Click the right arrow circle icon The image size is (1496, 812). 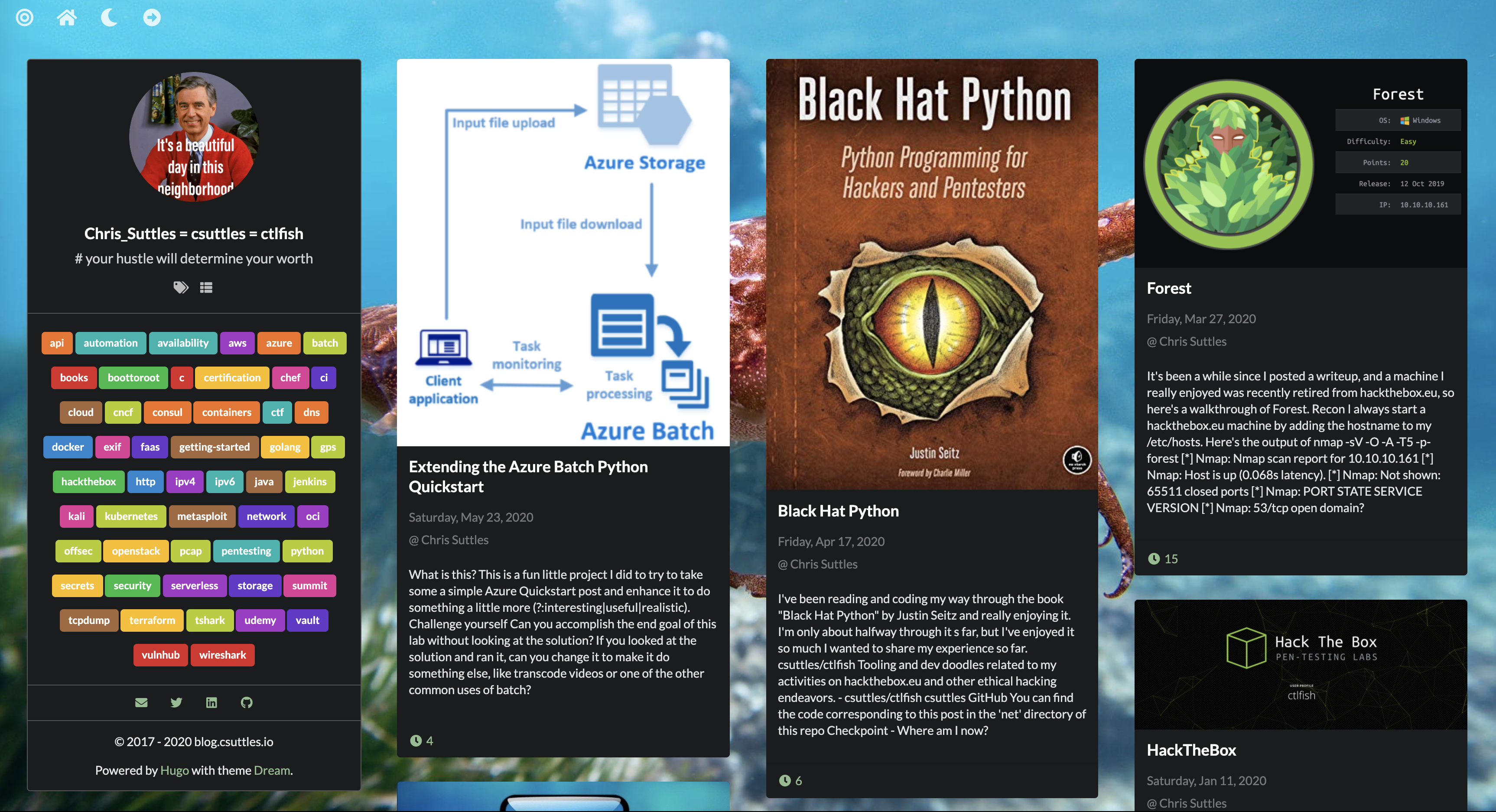(x=152, y=17)
